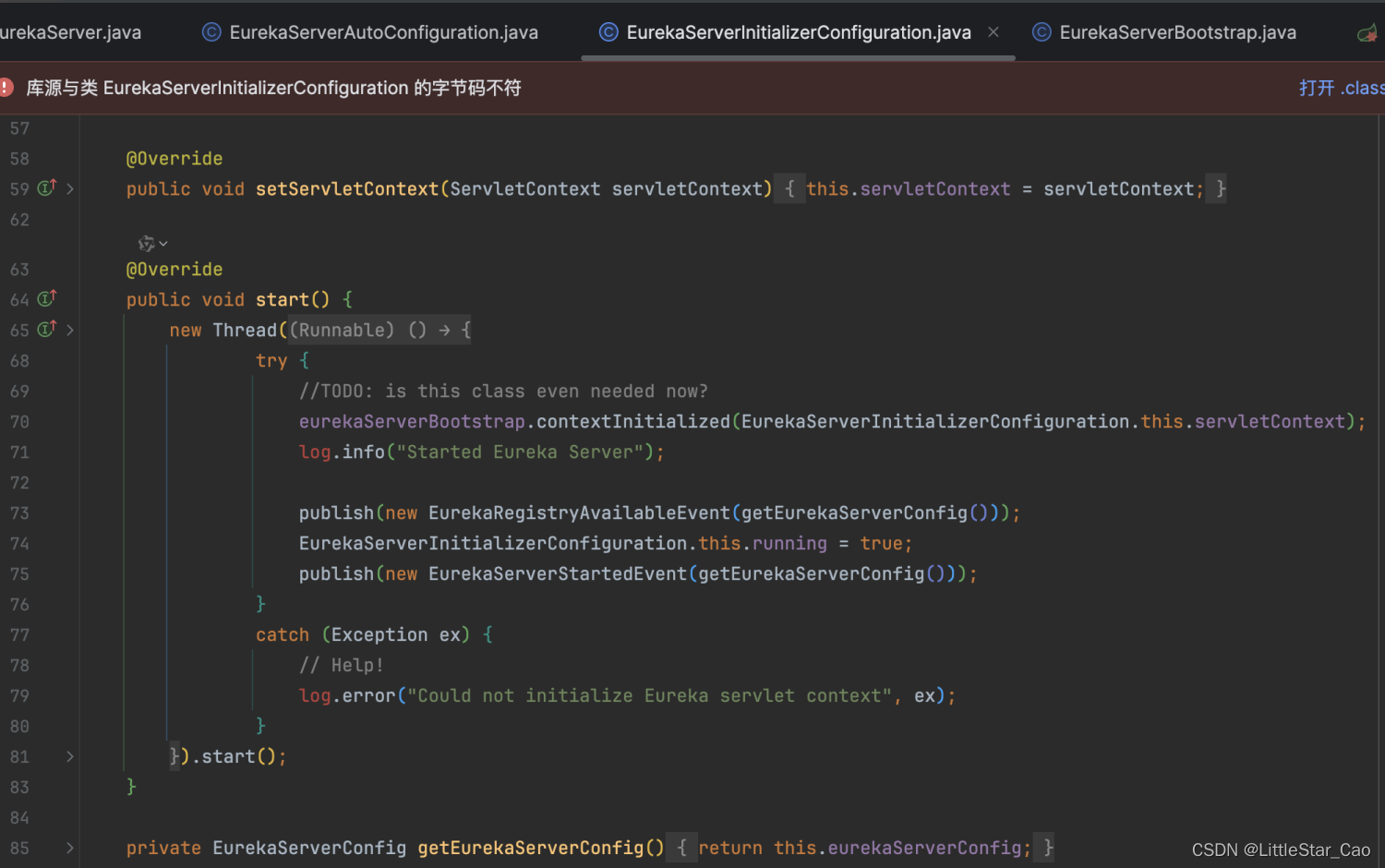Click line number 77 in the gutter
This screenshot has width=1385, height=868.
pos(19,635)
